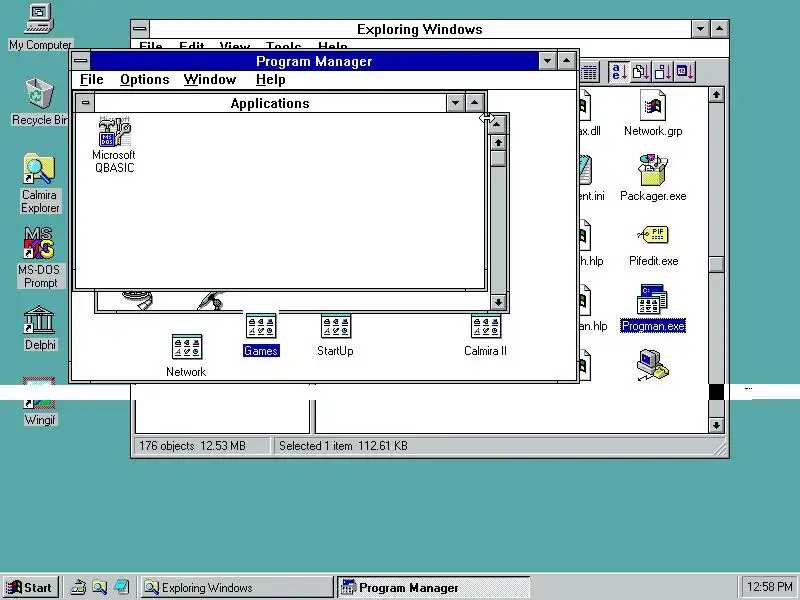Launch Delphi desktop shortcut
The height and width of the screenshot is (600, 800).
click(39, 328)
